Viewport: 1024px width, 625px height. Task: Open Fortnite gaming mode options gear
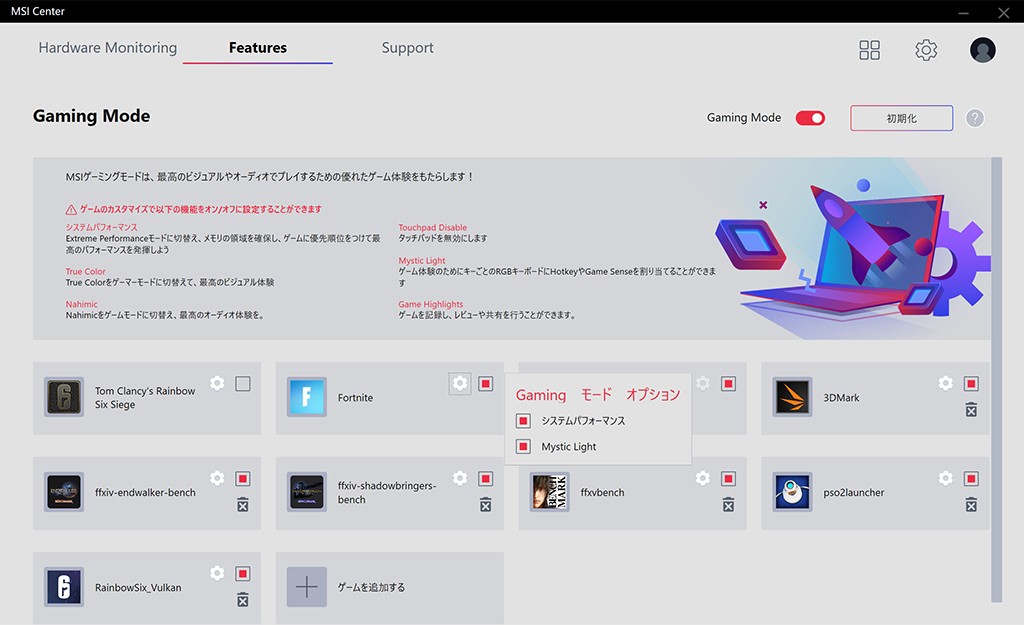(460, 383)
